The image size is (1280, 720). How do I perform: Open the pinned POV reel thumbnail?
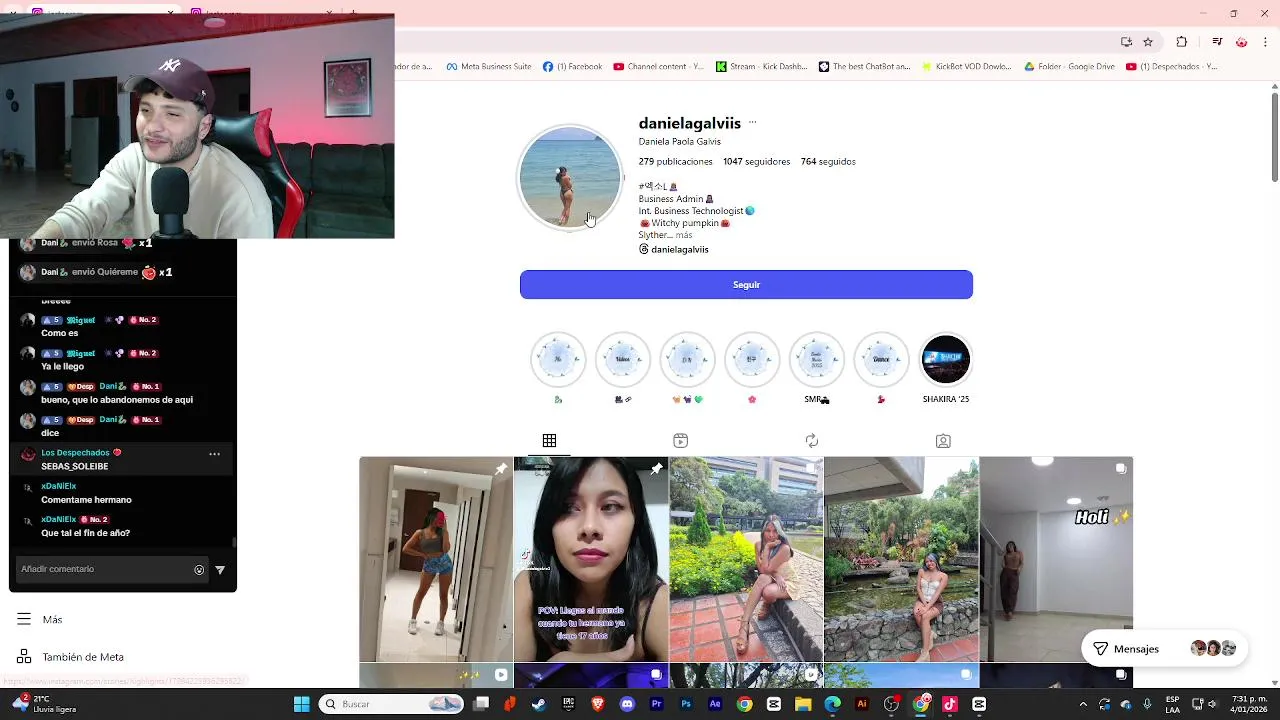[x=591, y=559]
